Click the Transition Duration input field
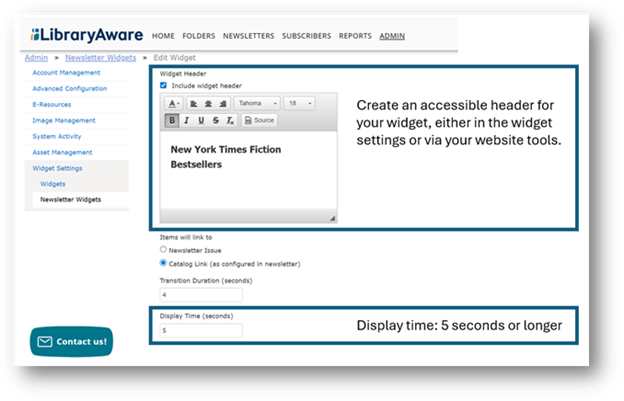 (x=201, y=295)
